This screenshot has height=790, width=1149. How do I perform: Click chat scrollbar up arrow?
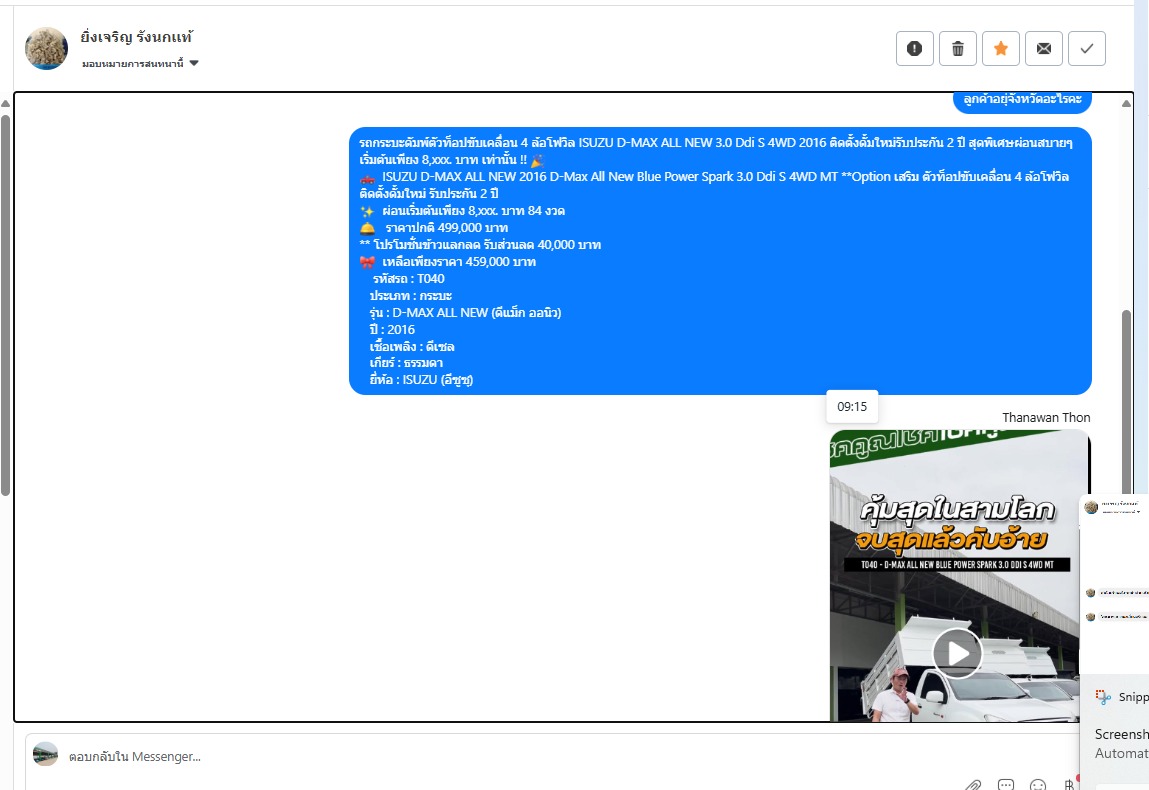tap(1126, 103)
